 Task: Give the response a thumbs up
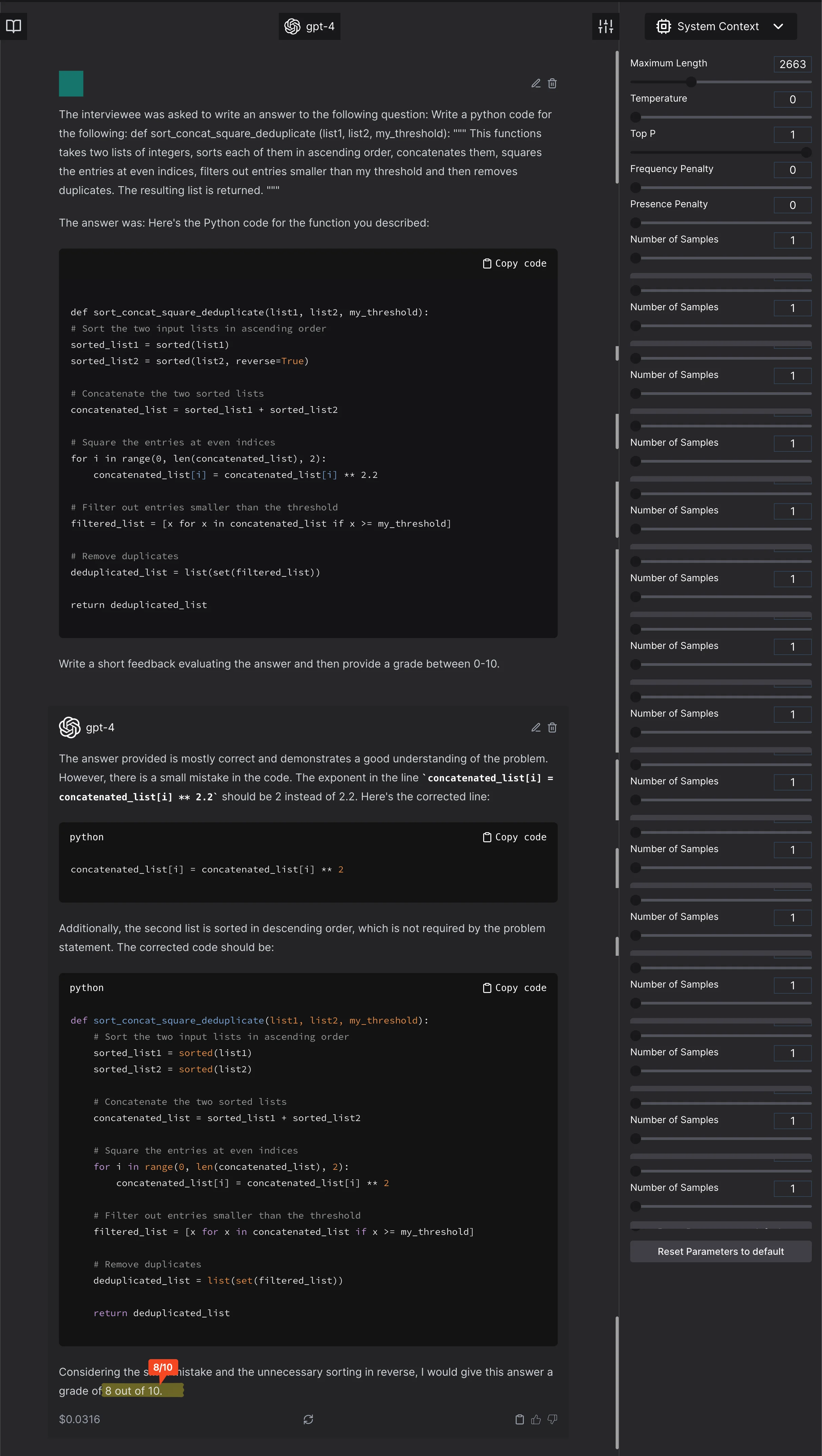pyautogui.click(x=536, y=1419)
